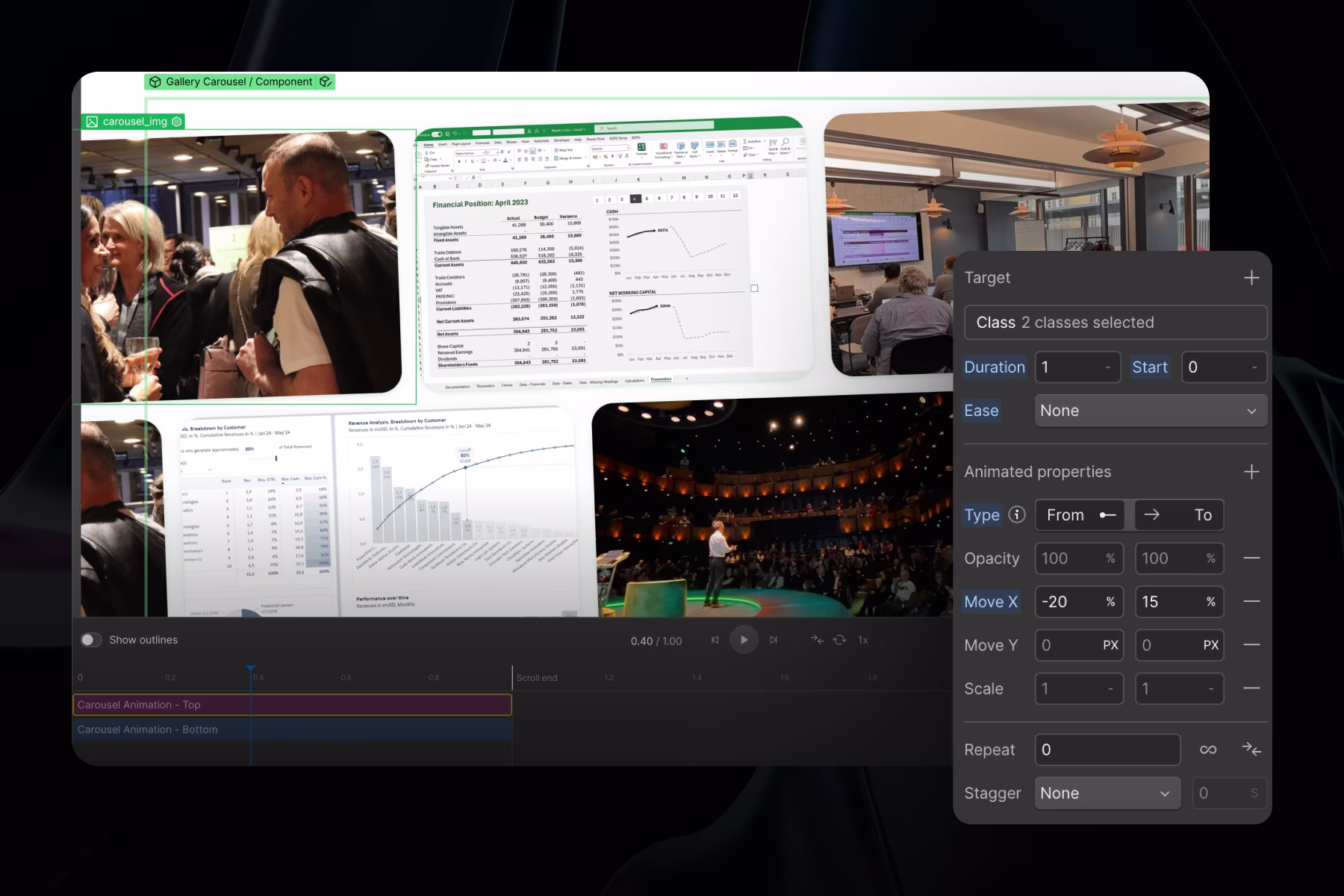
Task: Click the 0.40 / 1.00 time readout
Action: pyautogui.click(x=656, y=641)
